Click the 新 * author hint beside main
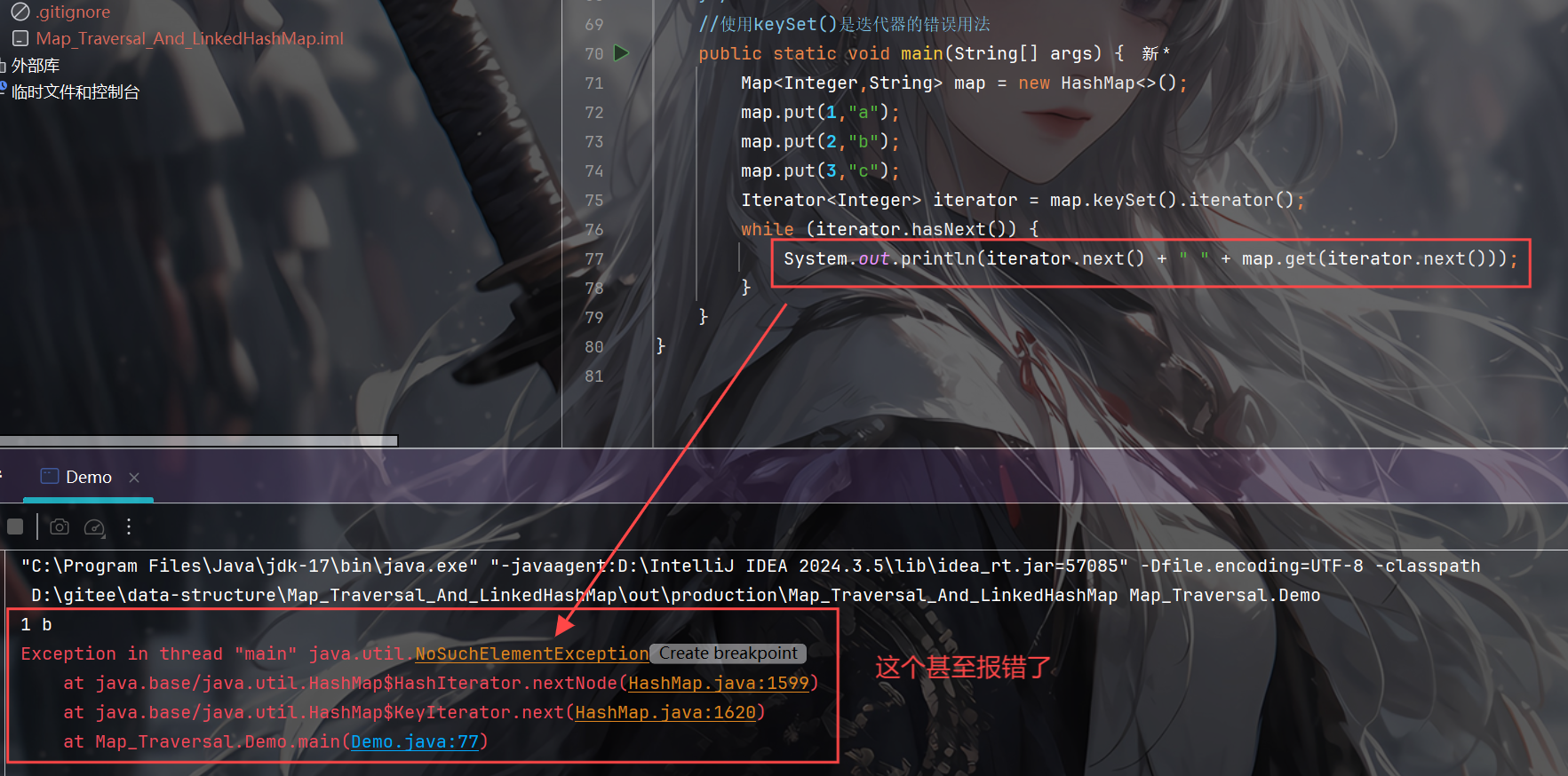 tap(1156, 53)
